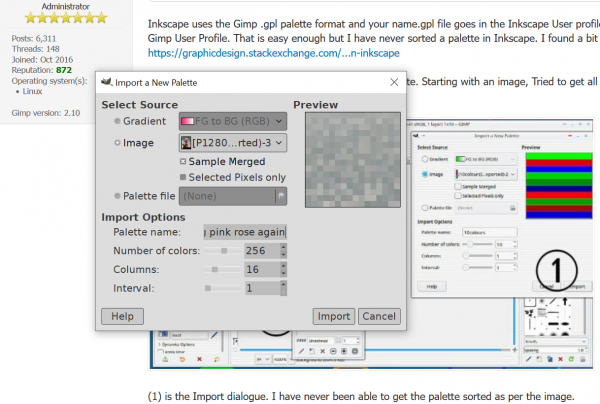Click the Import button
Viewport: 600px width, 404px height.
(334, 316)
